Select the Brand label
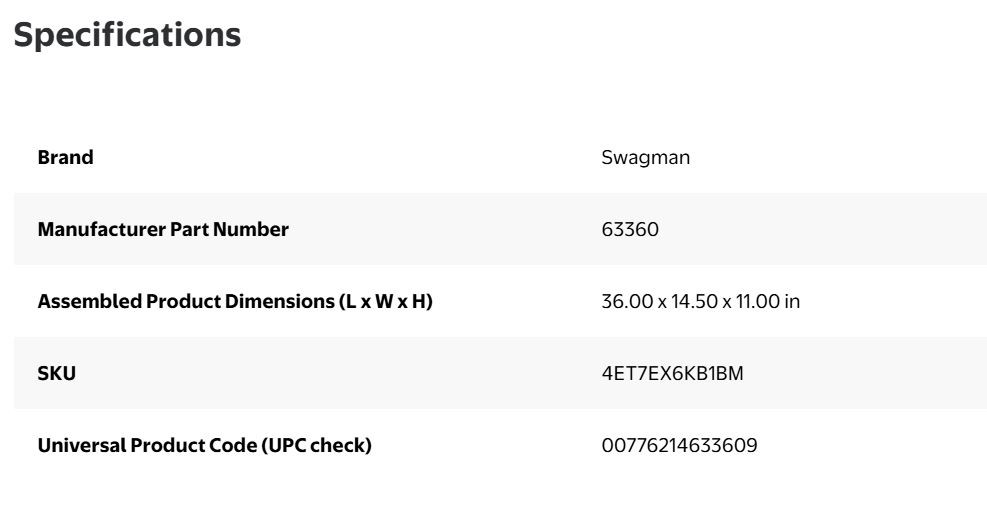 pyautogui.click(x=65, y=157)
